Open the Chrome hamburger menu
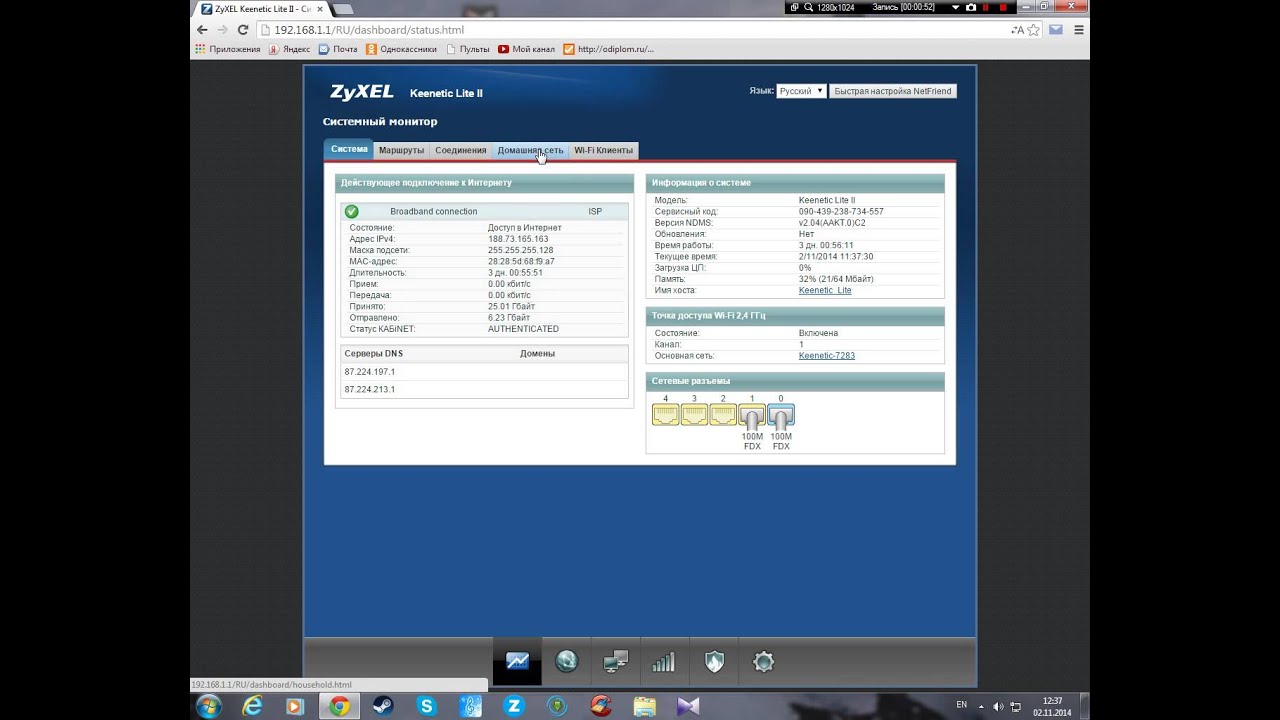Screen dimensions: 1280x720 1077,30
